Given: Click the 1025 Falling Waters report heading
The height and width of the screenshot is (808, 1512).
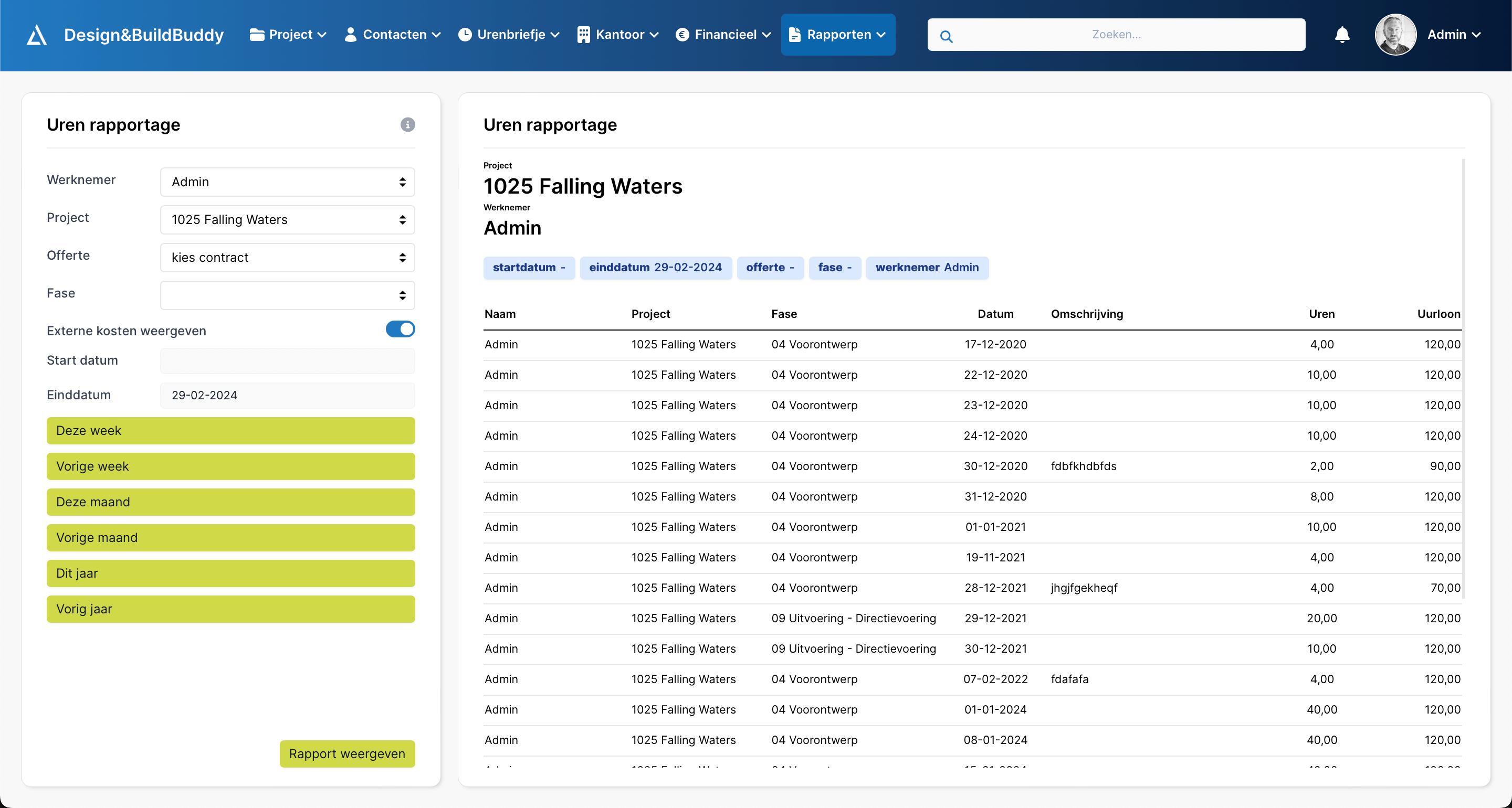Looking at the screenshot, I should 582,186.
